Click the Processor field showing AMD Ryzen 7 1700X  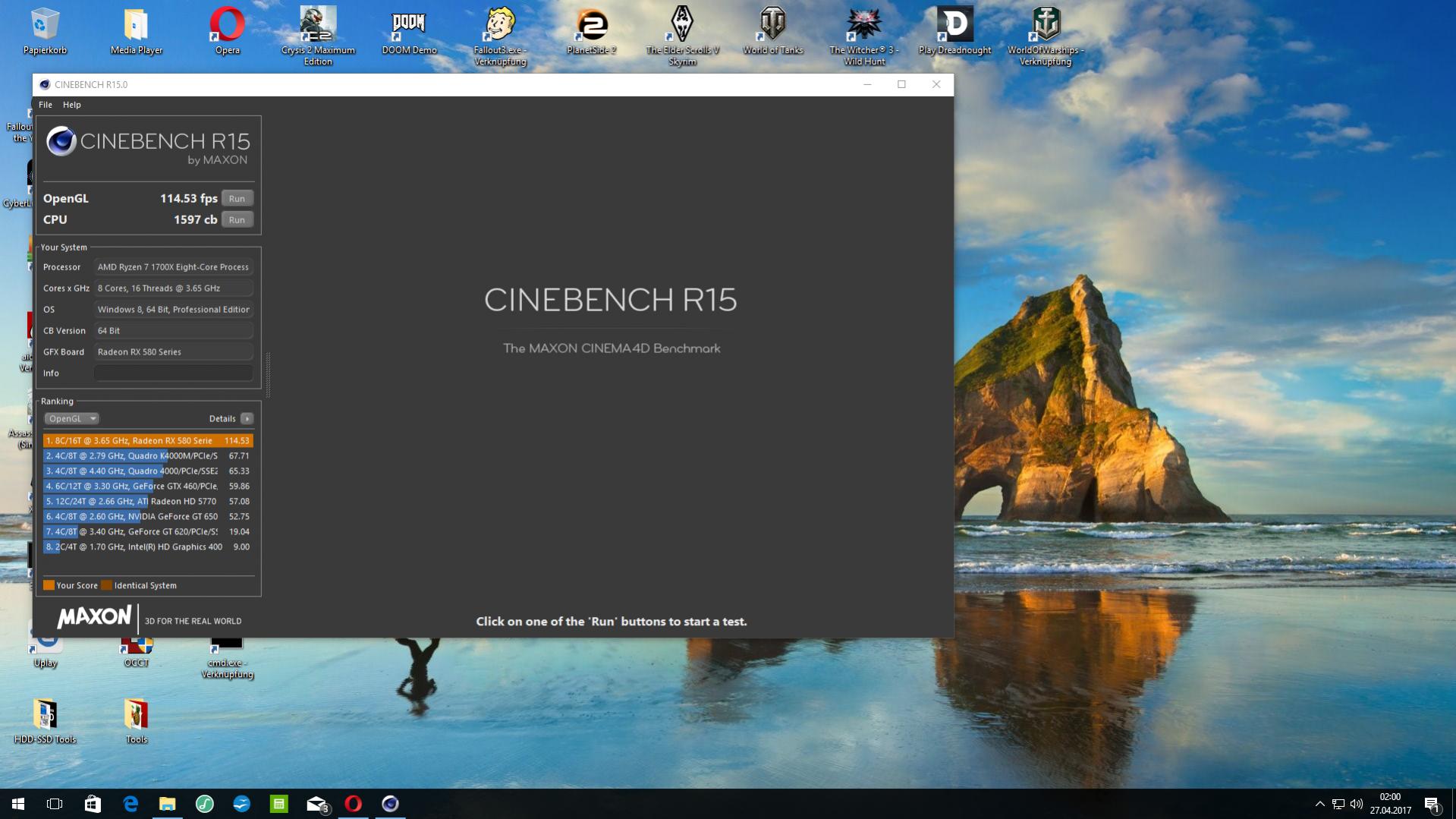(173, 267)
